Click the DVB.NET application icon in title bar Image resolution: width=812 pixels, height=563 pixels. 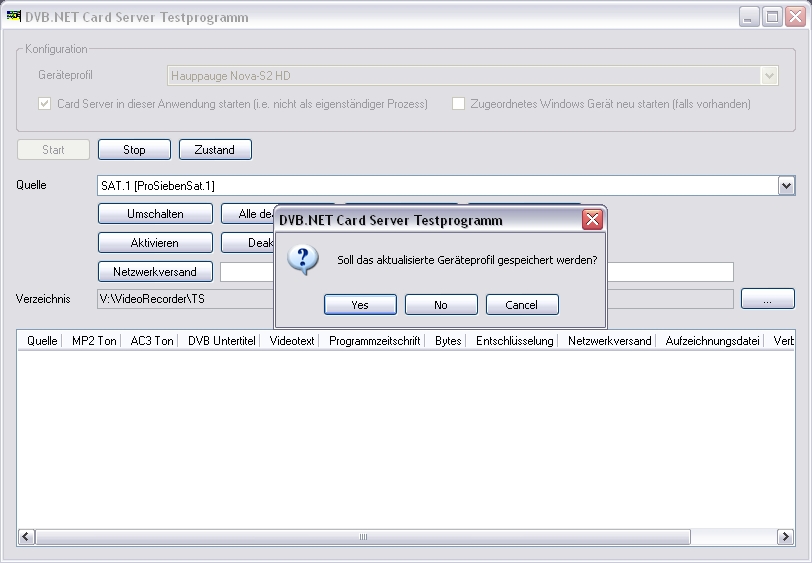(x=14, y=17)
